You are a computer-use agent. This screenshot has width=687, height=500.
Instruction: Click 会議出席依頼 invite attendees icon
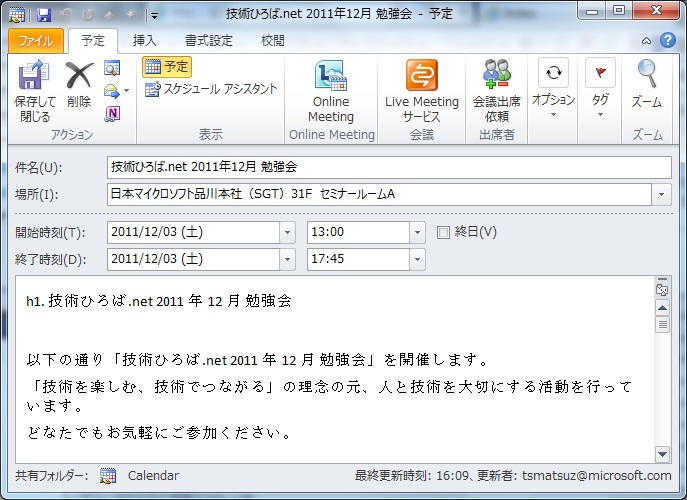coord(497,74)
